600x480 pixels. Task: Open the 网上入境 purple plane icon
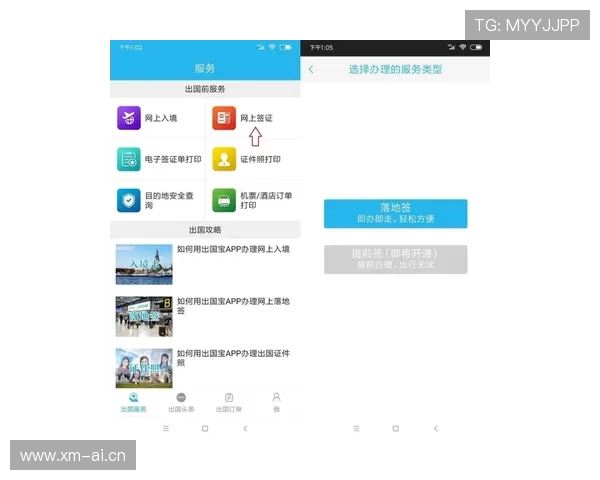pos(129,118)
